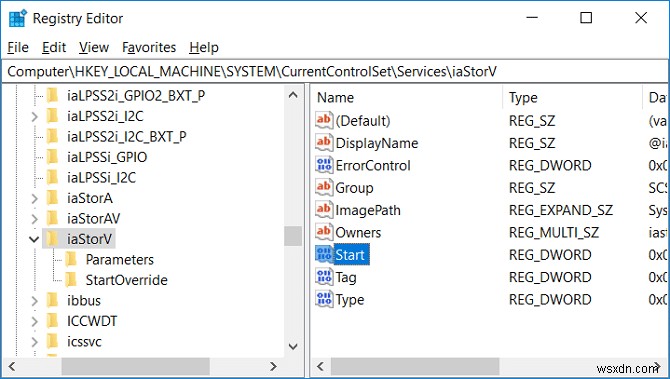Click the ErrorControl DWORD value icon
This screenshot has width=670, height=379.
coord(324,165)
